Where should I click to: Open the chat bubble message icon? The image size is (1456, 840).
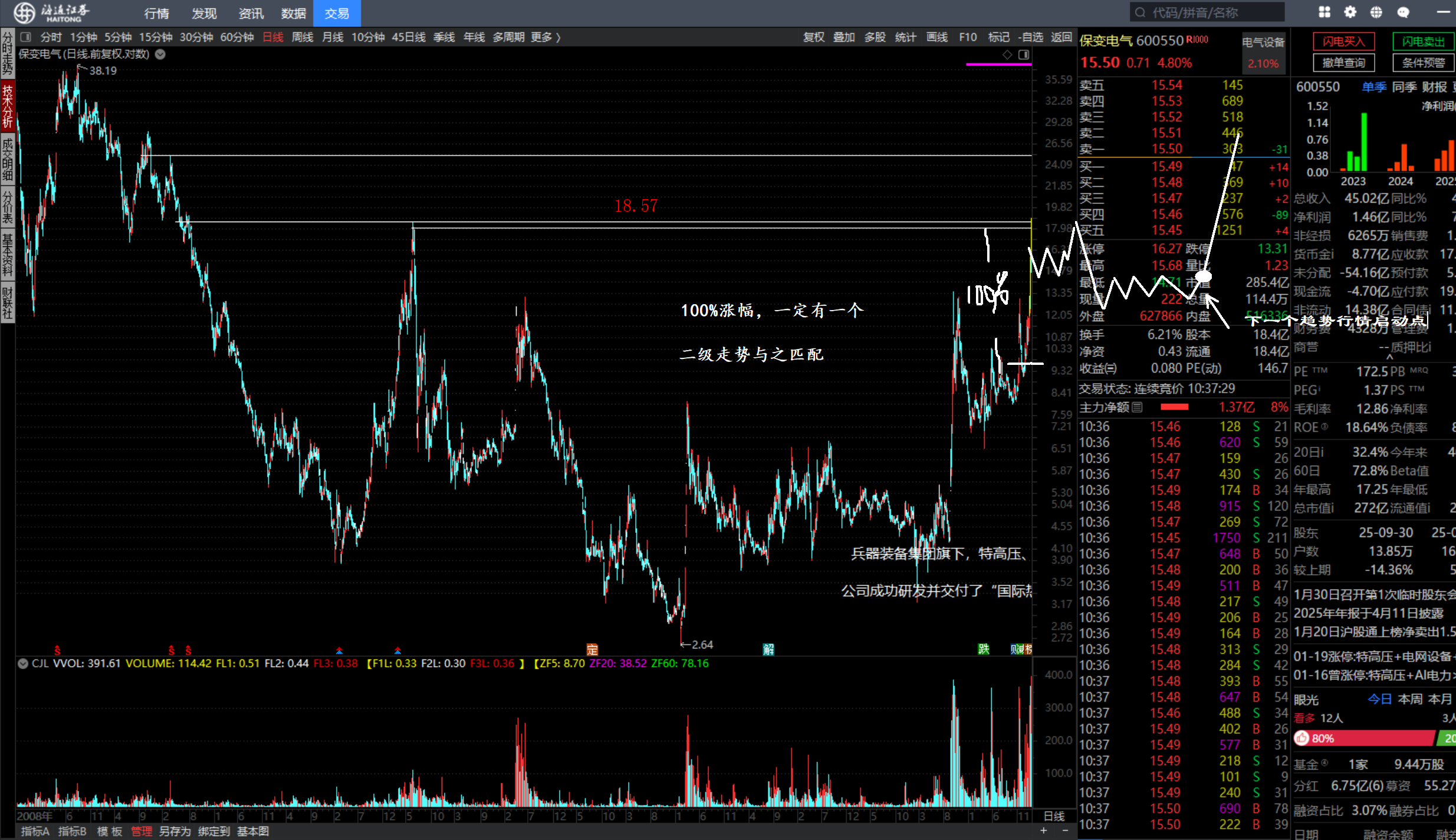pos(1403,12)
